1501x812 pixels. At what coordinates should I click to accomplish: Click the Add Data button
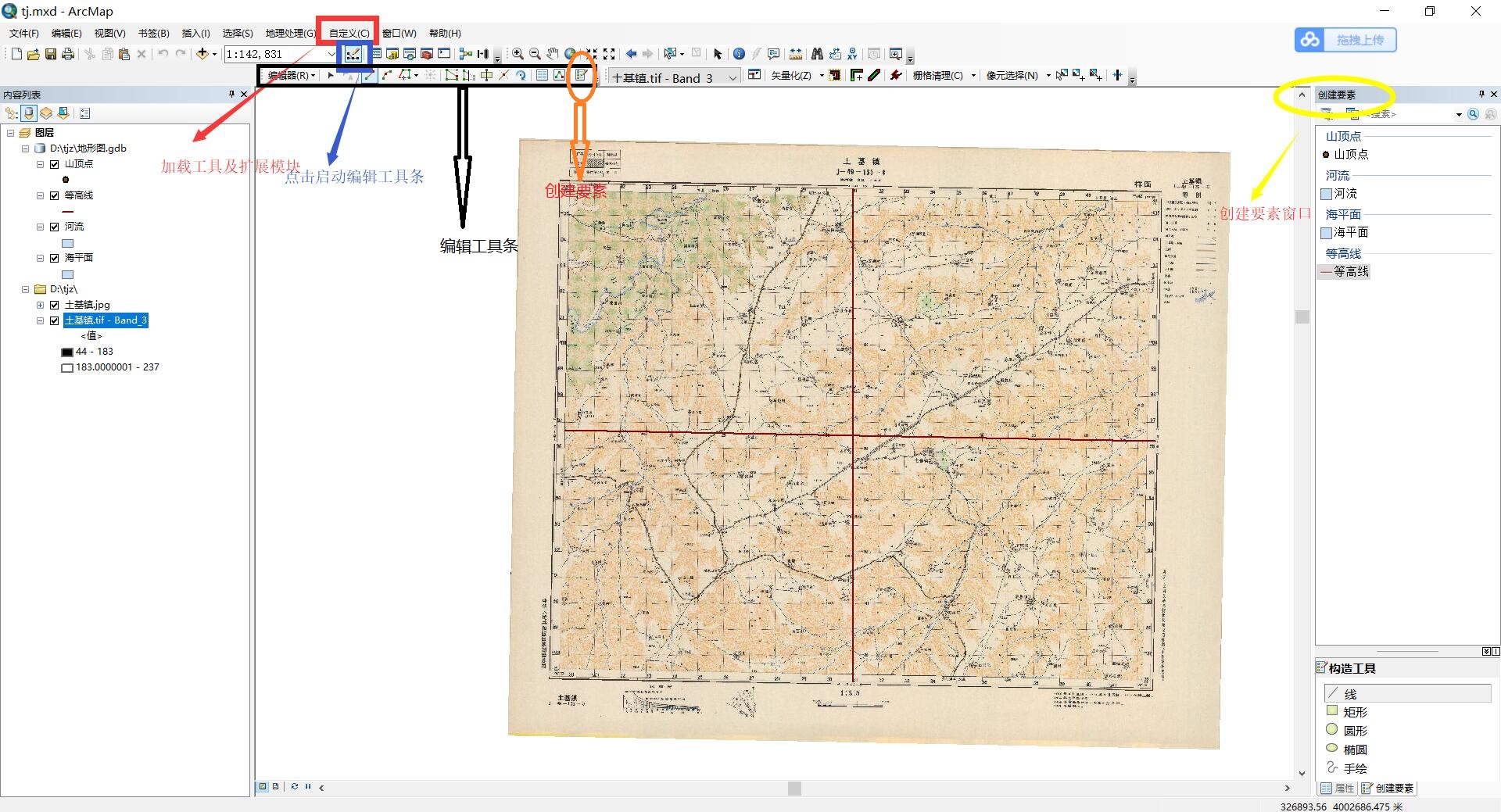click(x=202, y=54)
